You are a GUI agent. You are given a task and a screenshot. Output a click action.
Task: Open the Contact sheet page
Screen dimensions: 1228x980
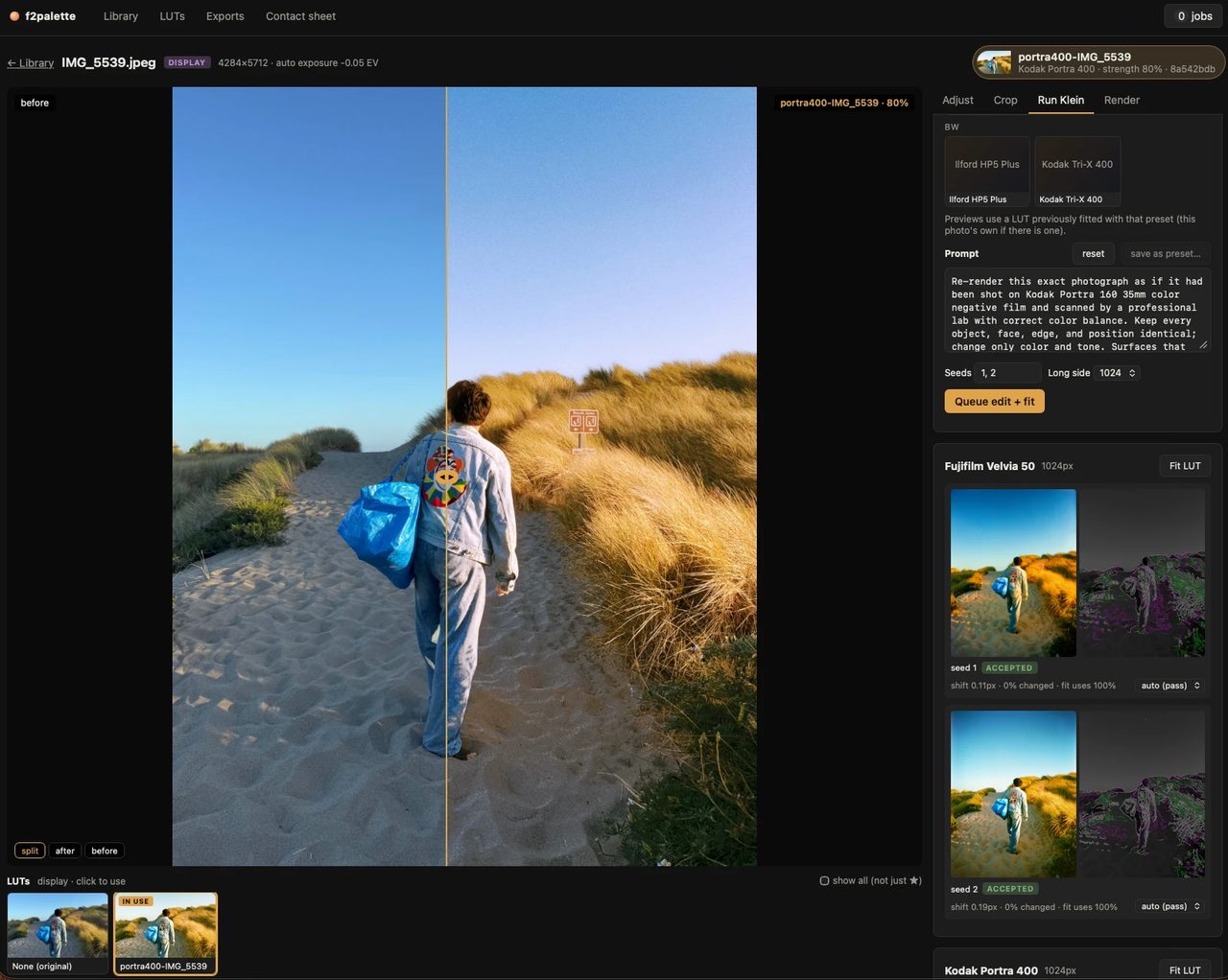300,16
